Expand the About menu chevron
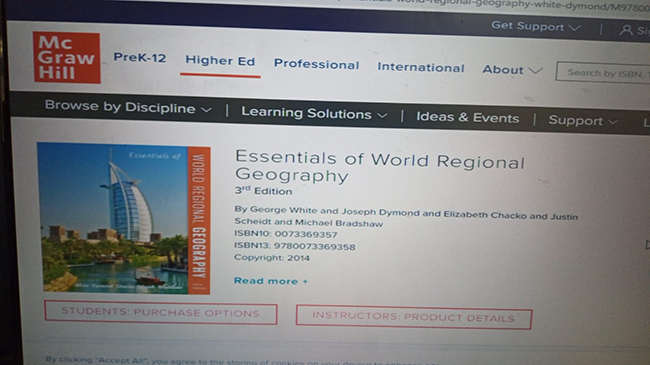 pos(535,71)
